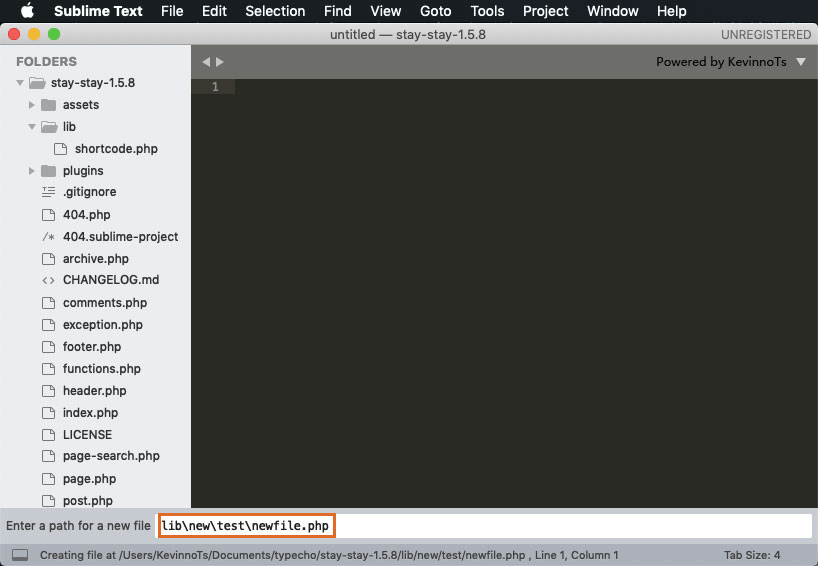Toggle the sidebar using status bar icon
Viewport: 818px width, 566px height.
(20, 555)
